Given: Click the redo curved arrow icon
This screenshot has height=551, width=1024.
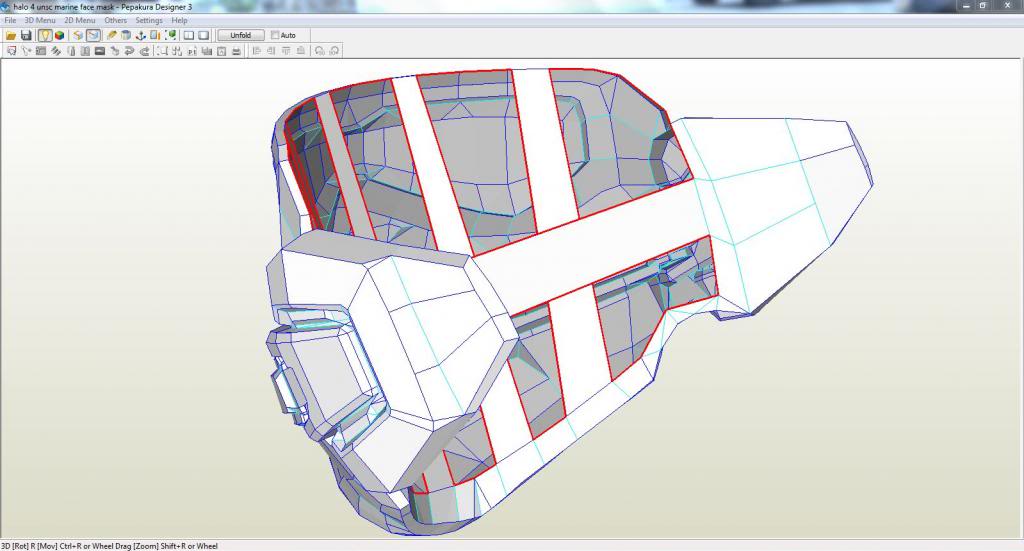Looking at the screenshot, I should pos(144,51).
